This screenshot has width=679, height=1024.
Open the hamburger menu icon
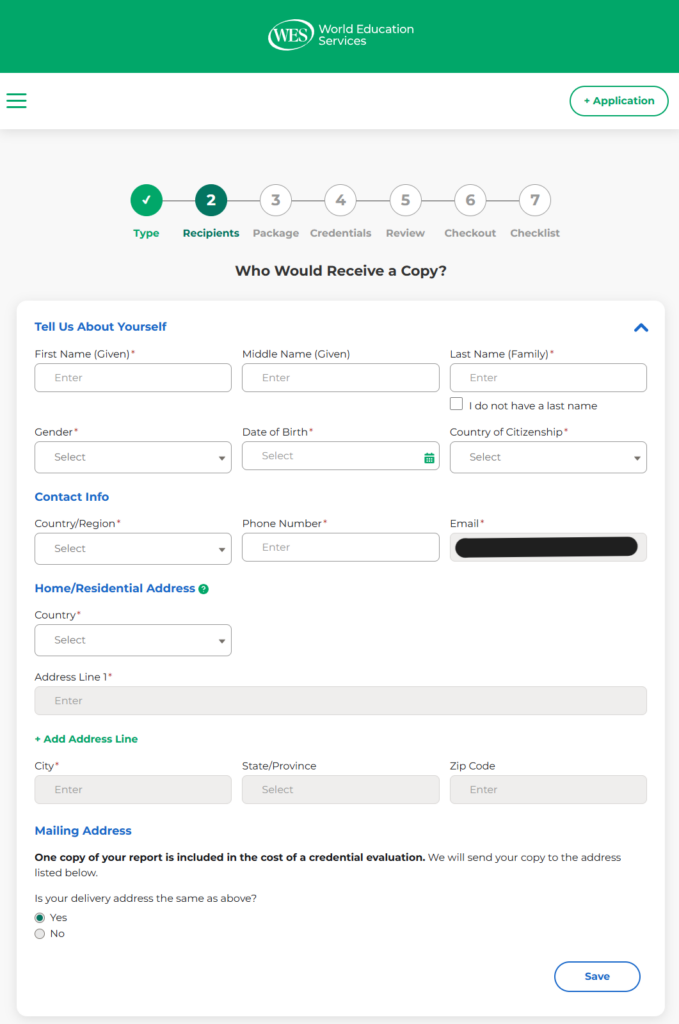(x=16, y=100)
